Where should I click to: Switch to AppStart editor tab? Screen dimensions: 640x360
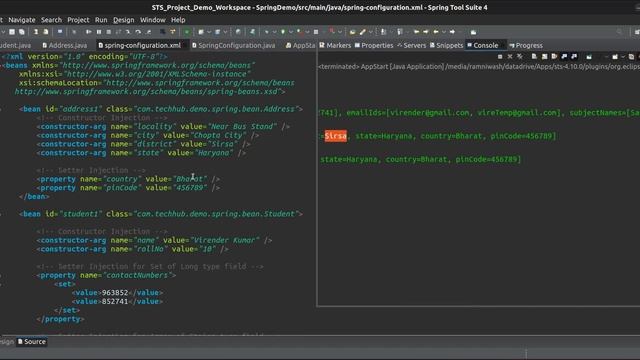coord(300,45)
